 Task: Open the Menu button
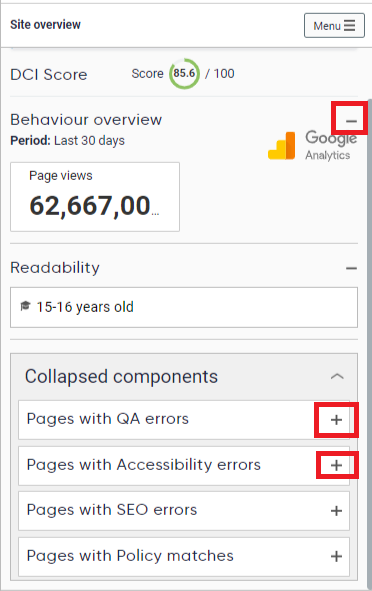(334, 26)
